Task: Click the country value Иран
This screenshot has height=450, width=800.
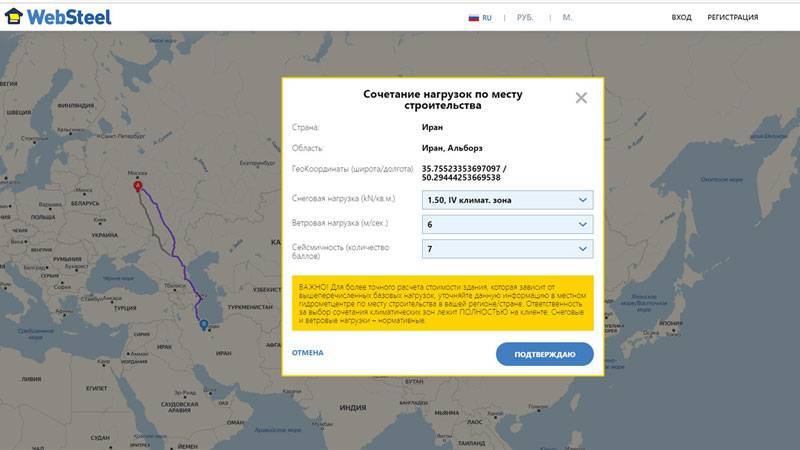Action: tap(432, 127)
